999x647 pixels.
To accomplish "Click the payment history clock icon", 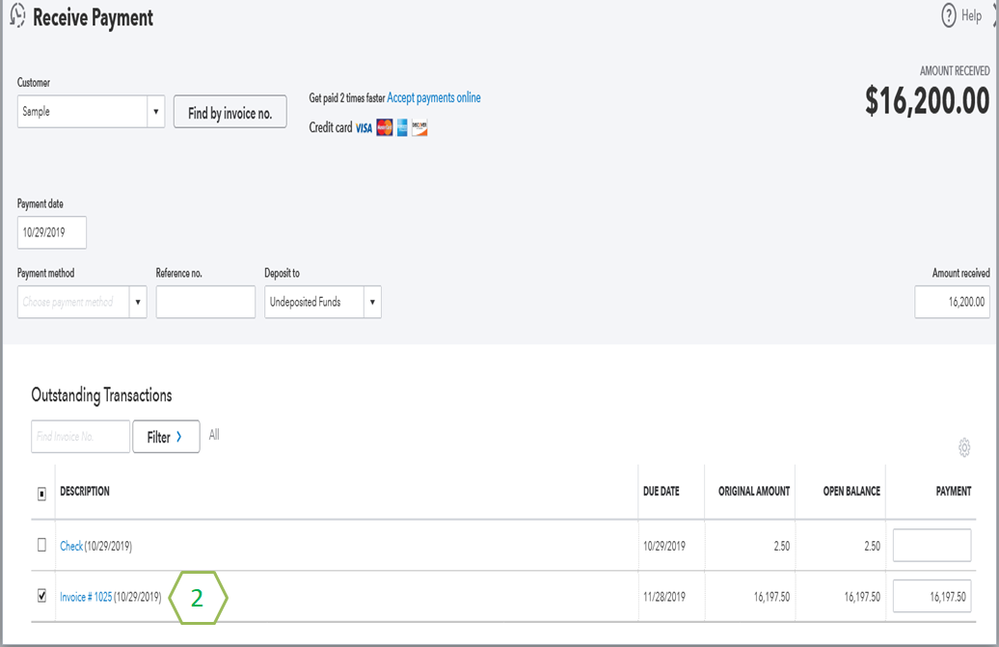I will coord(16,17).
